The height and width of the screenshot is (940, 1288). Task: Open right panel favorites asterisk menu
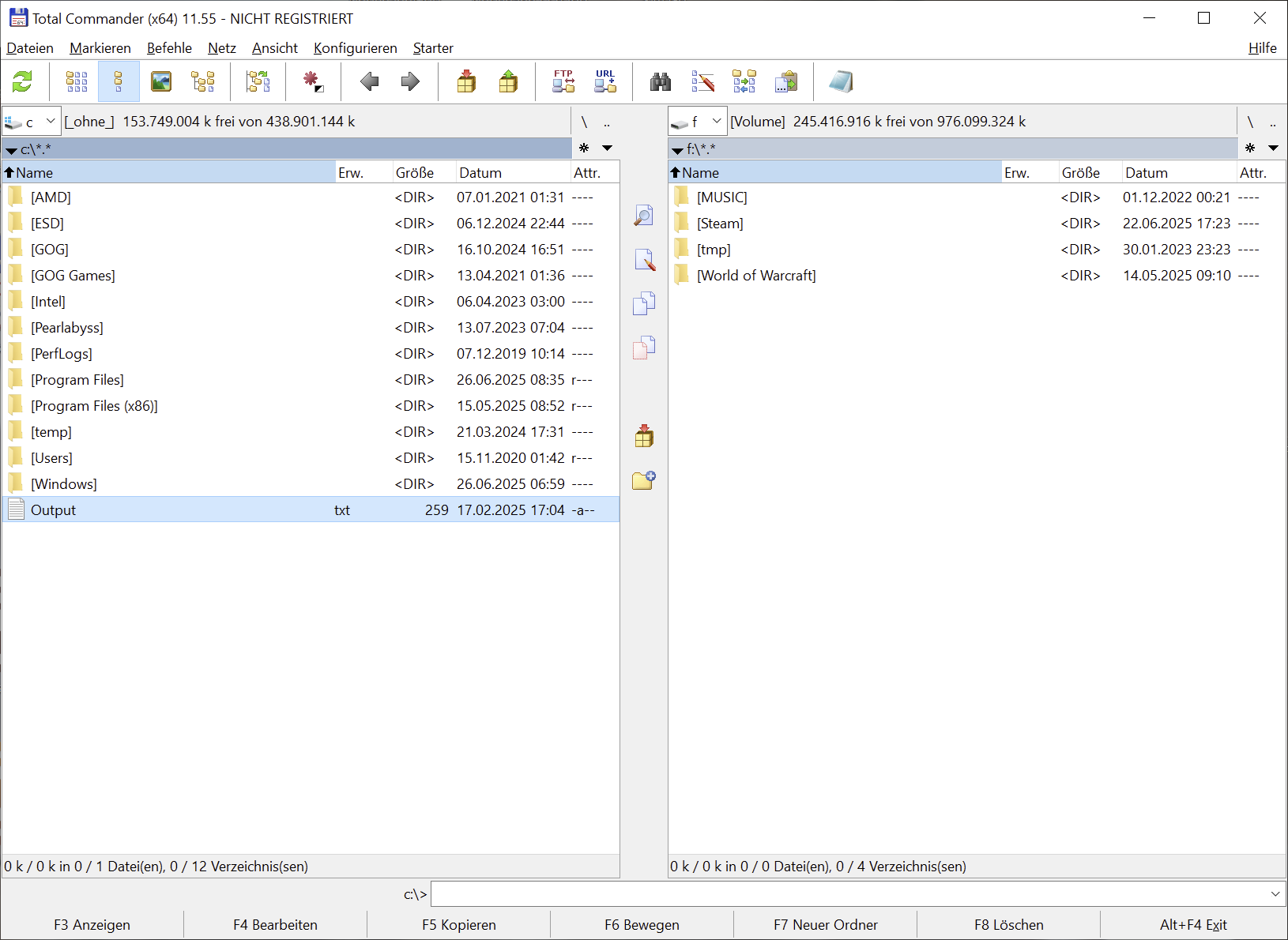1250,148
